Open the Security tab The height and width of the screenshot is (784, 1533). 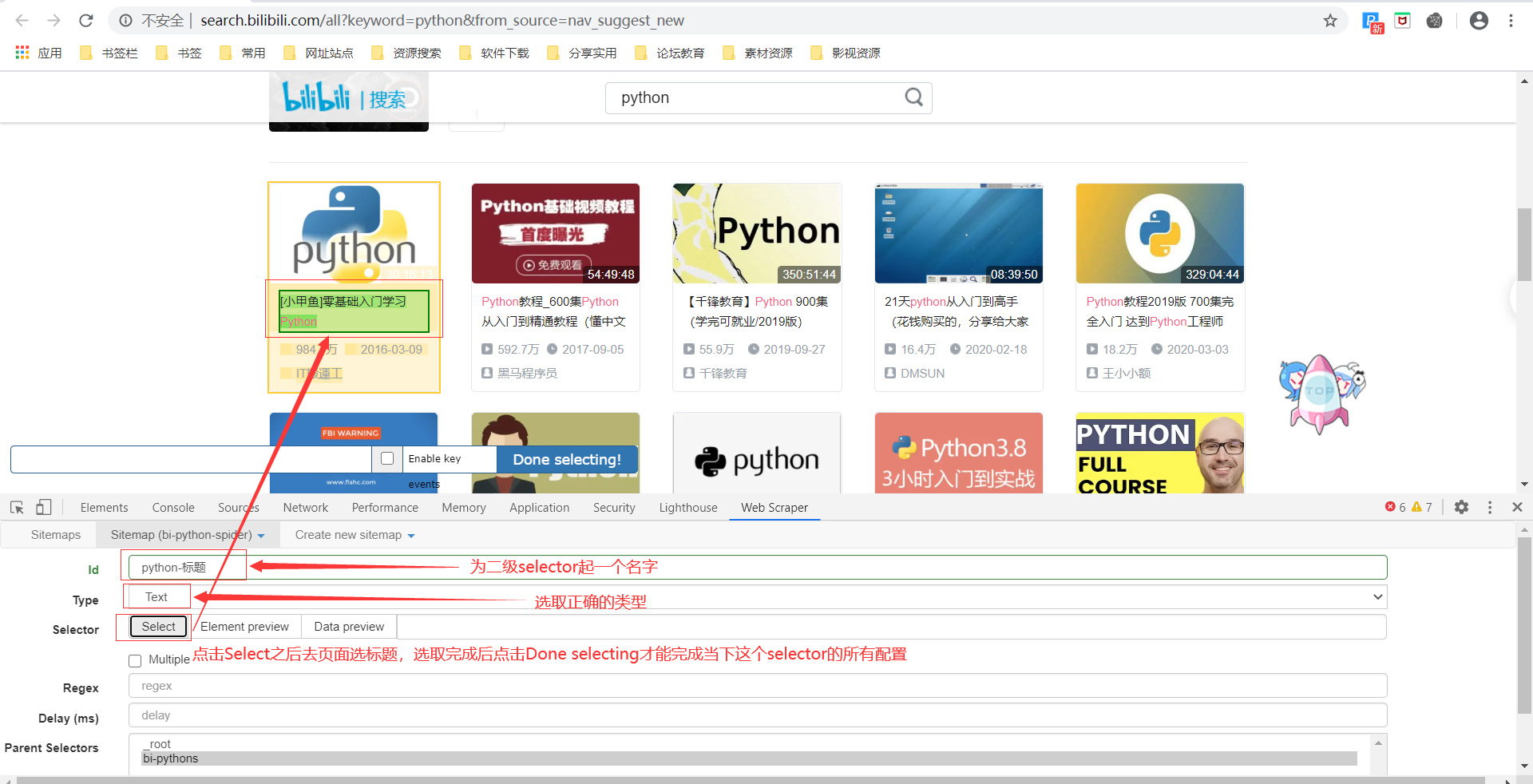614,508
